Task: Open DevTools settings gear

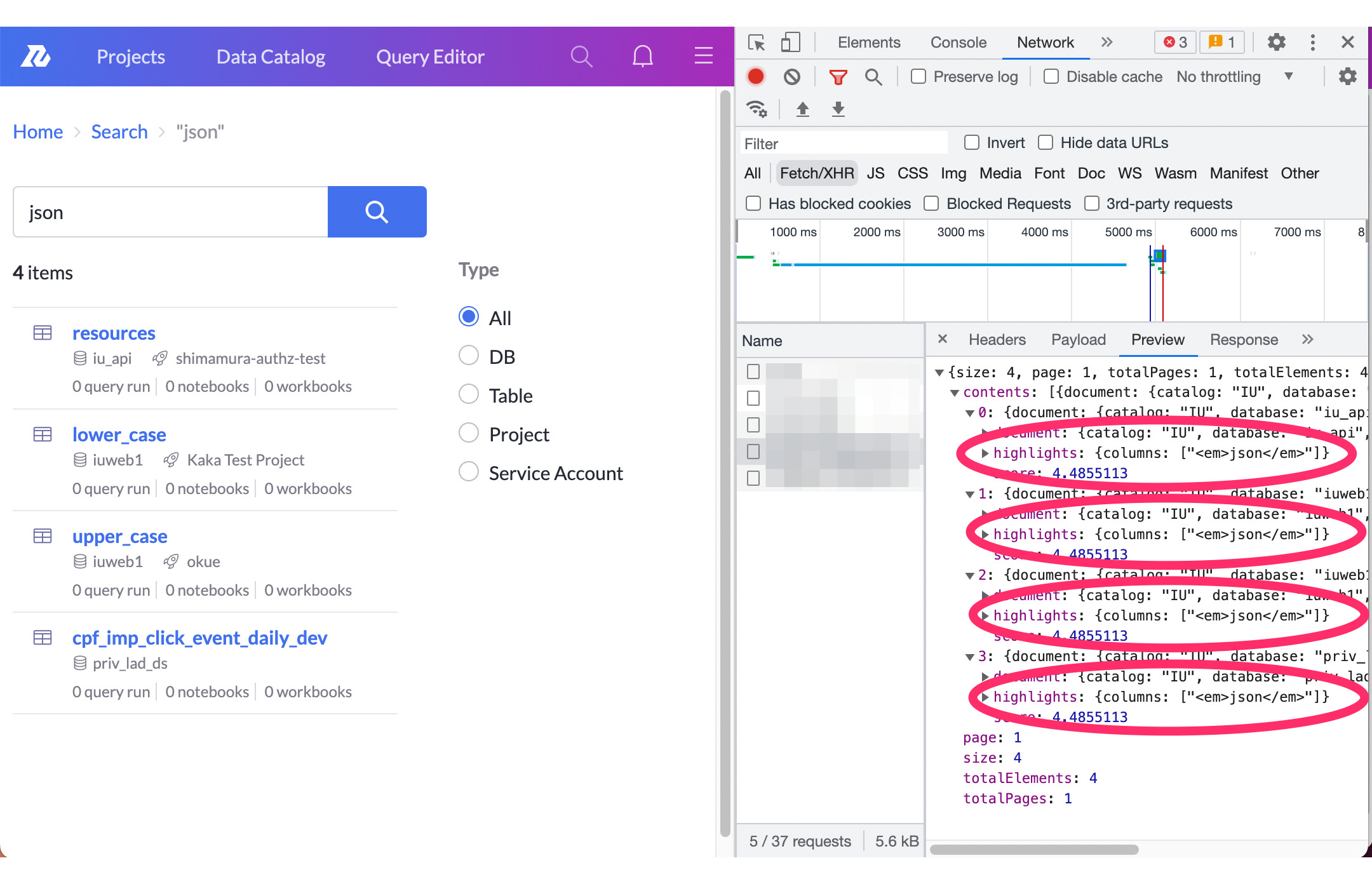Action: [x=1276, y=43]
